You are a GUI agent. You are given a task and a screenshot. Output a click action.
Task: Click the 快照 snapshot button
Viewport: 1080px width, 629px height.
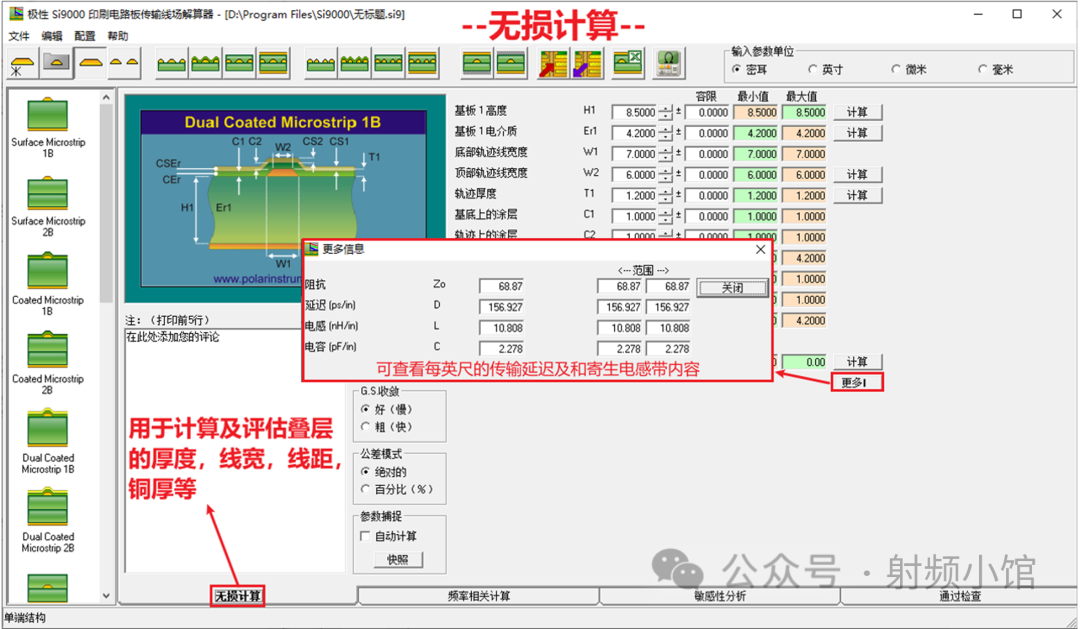click(x=397, y=560)
